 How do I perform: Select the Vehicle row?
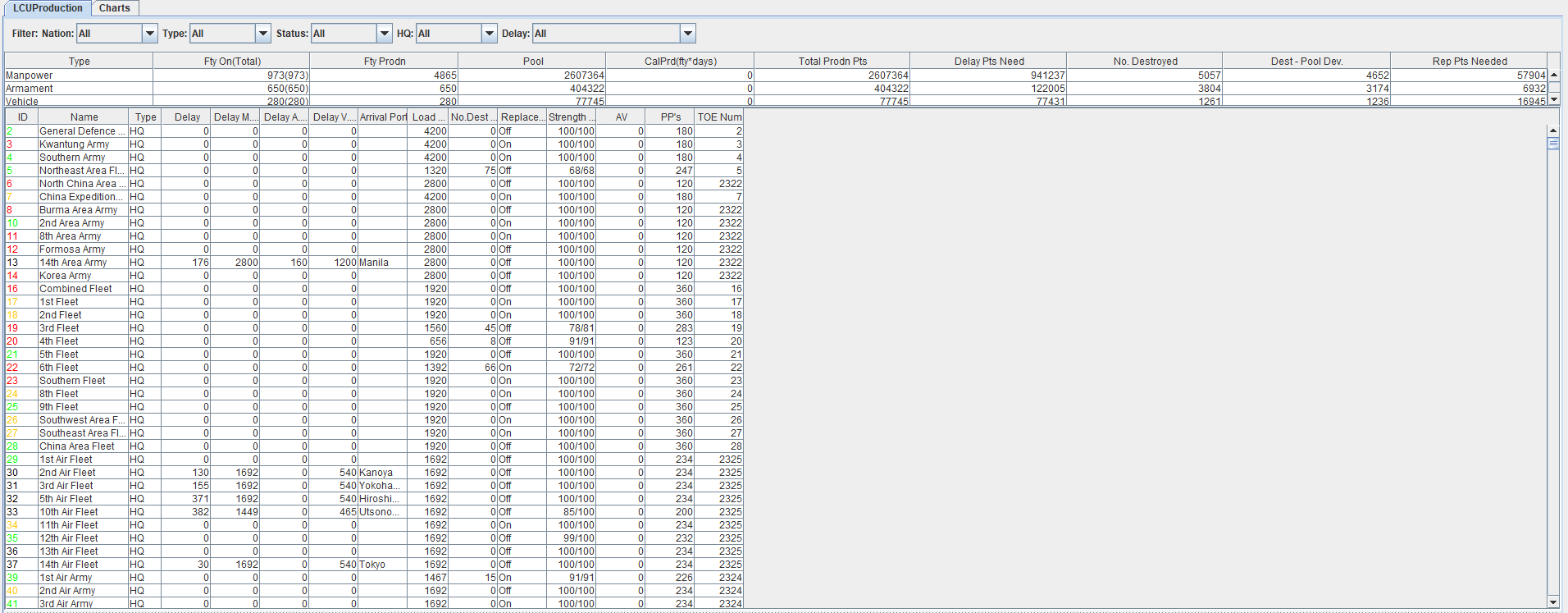[x=776, y=101]
